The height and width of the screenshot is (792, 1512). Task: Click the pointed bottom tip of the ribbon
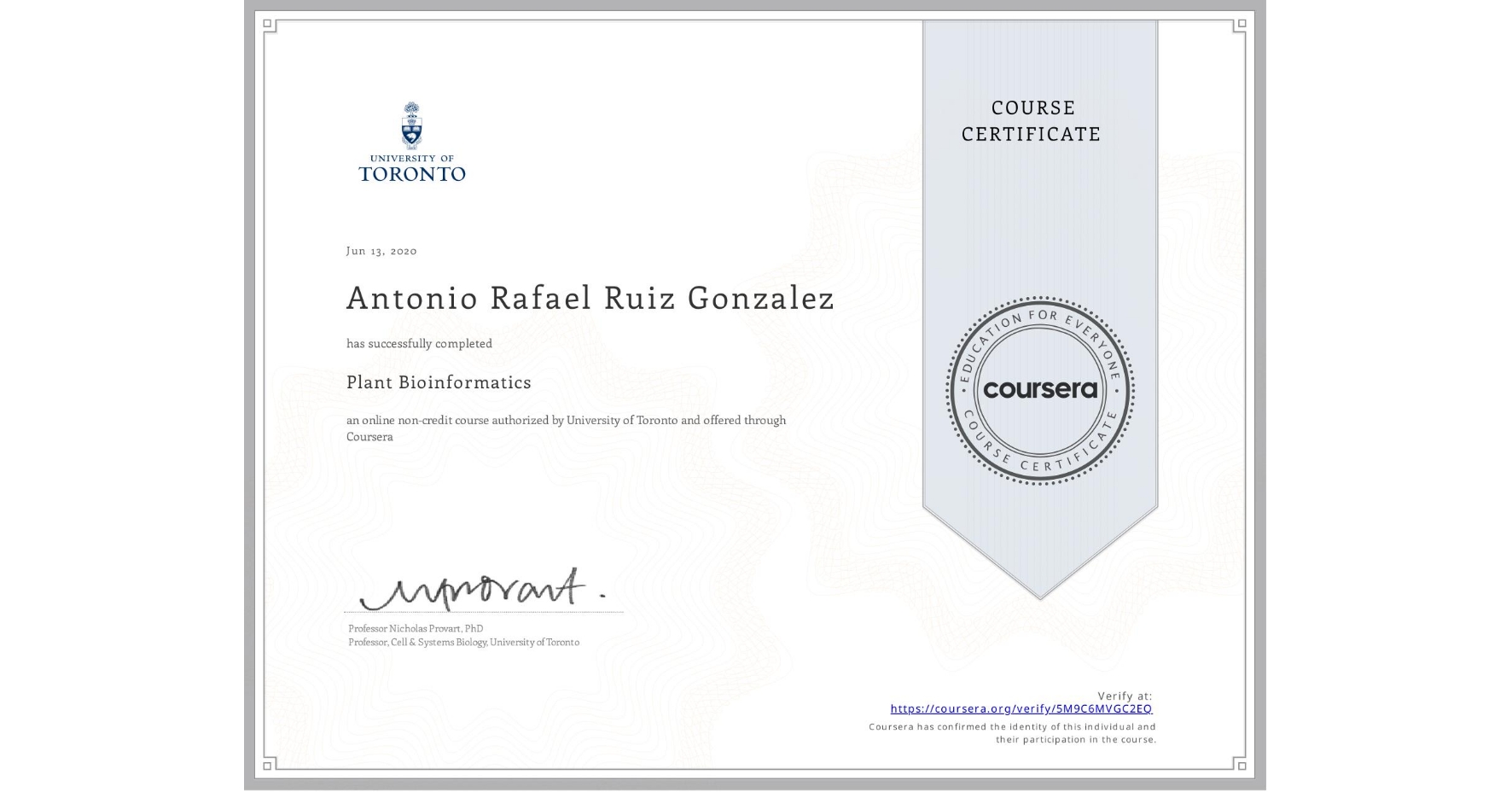pyautogui.click(x=1039, y=597)
